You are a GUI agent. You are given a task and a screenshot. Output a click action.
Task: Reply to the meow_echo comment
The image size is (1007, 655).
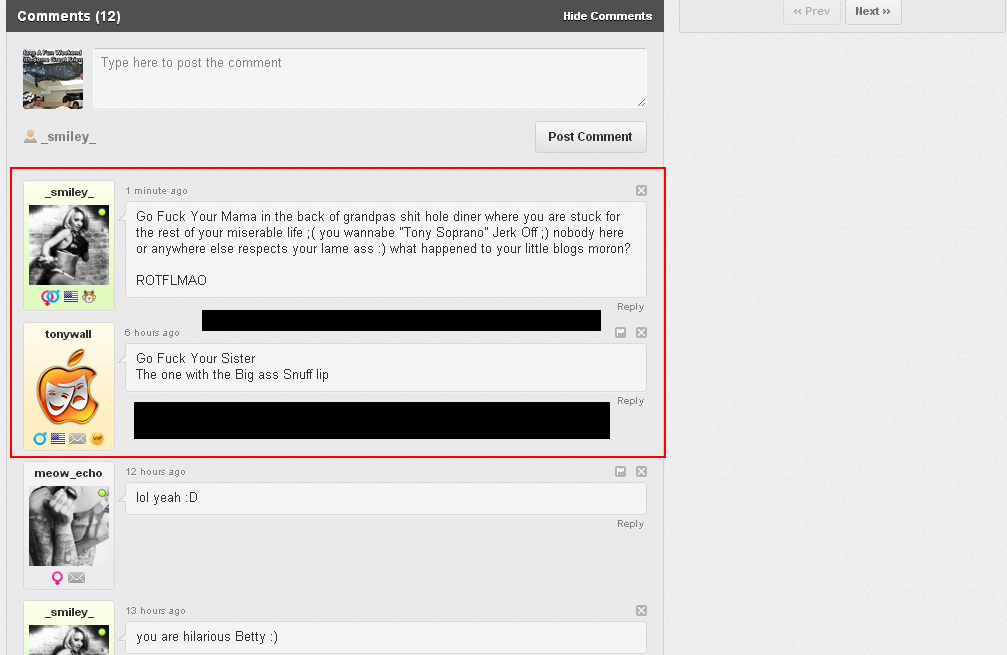pyautogui.click(x=630, y=524)
